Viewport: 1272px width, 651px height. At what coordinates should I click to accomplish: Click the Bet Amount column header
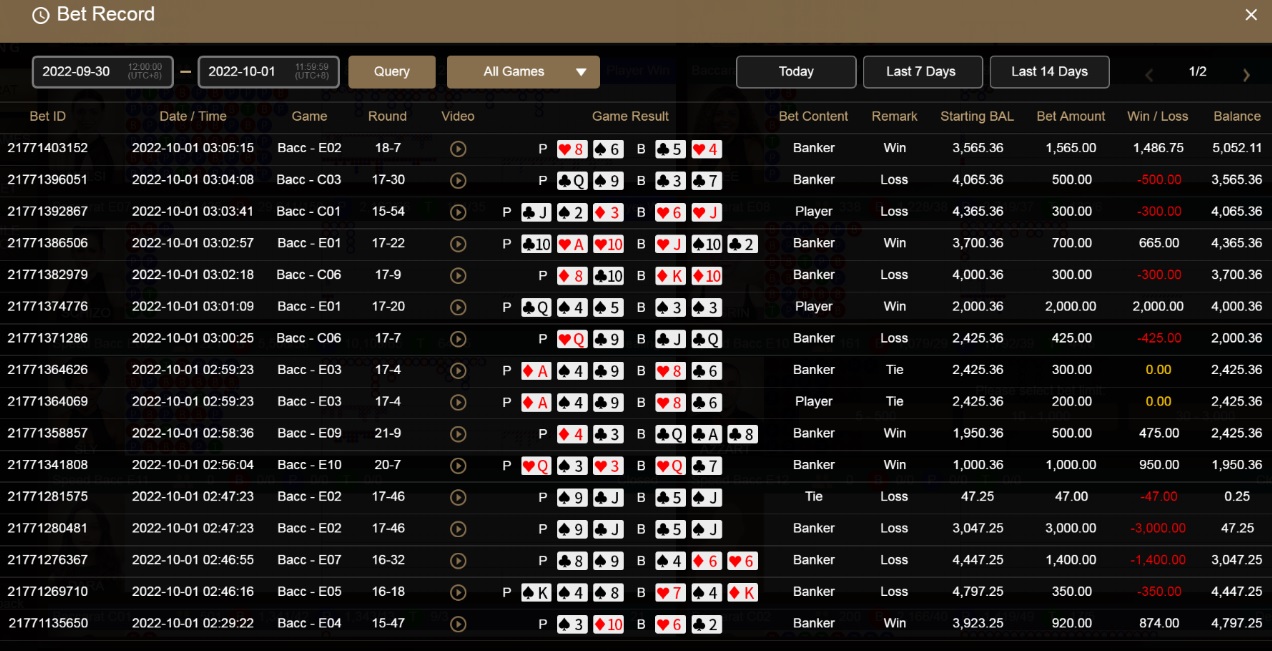[1071, 116]
